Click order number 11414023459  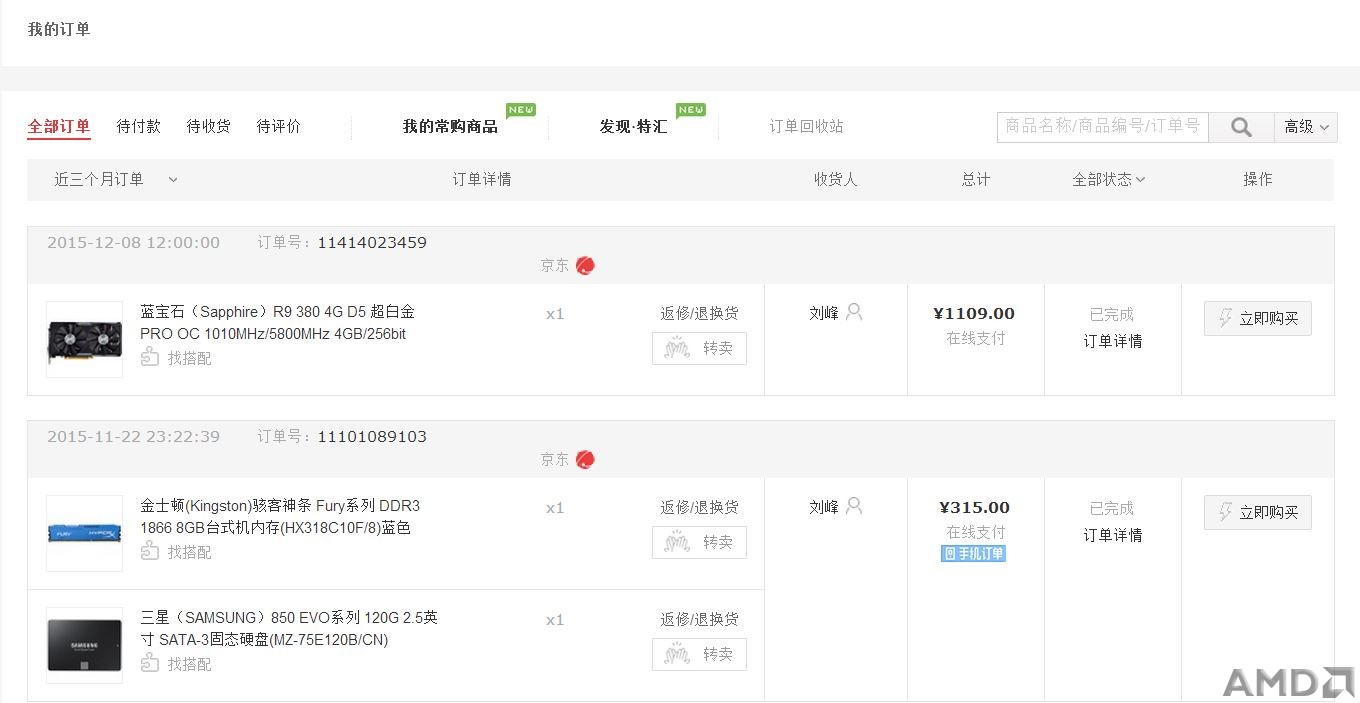[372, 243]
